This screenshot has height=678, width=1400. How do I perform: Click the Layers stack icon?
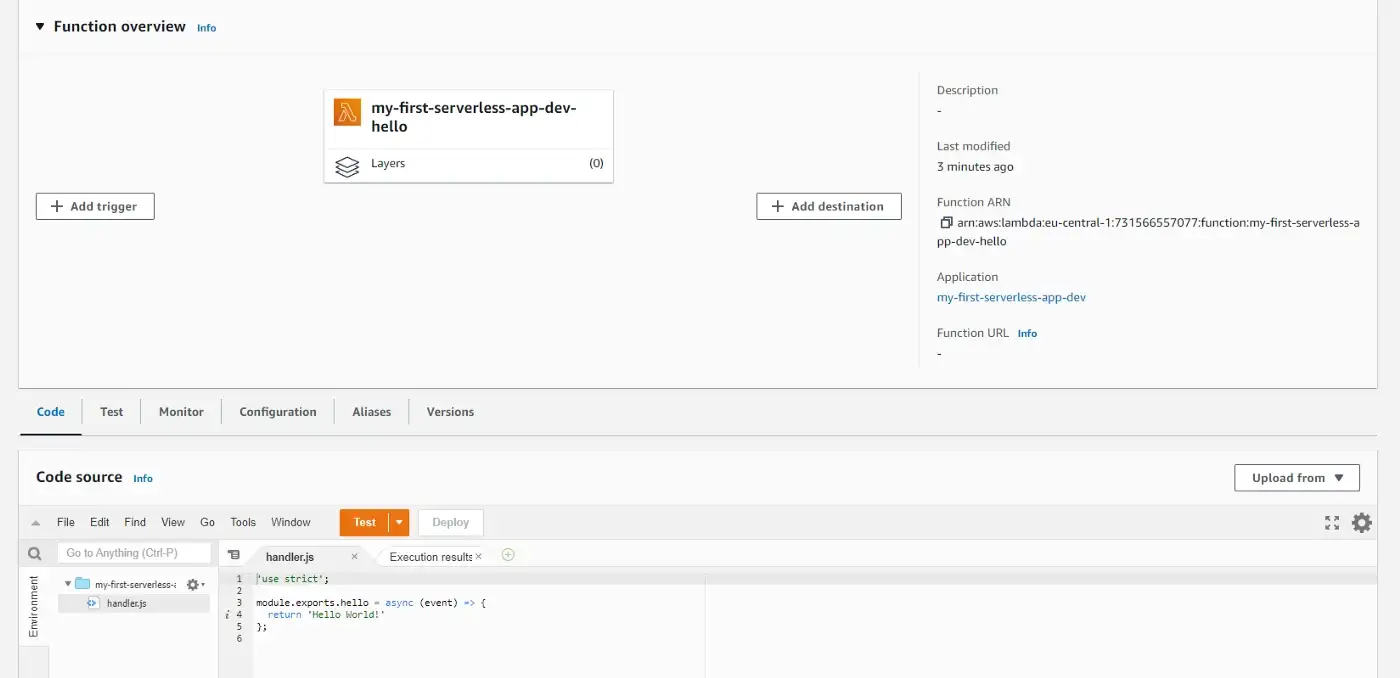[347, 166]
